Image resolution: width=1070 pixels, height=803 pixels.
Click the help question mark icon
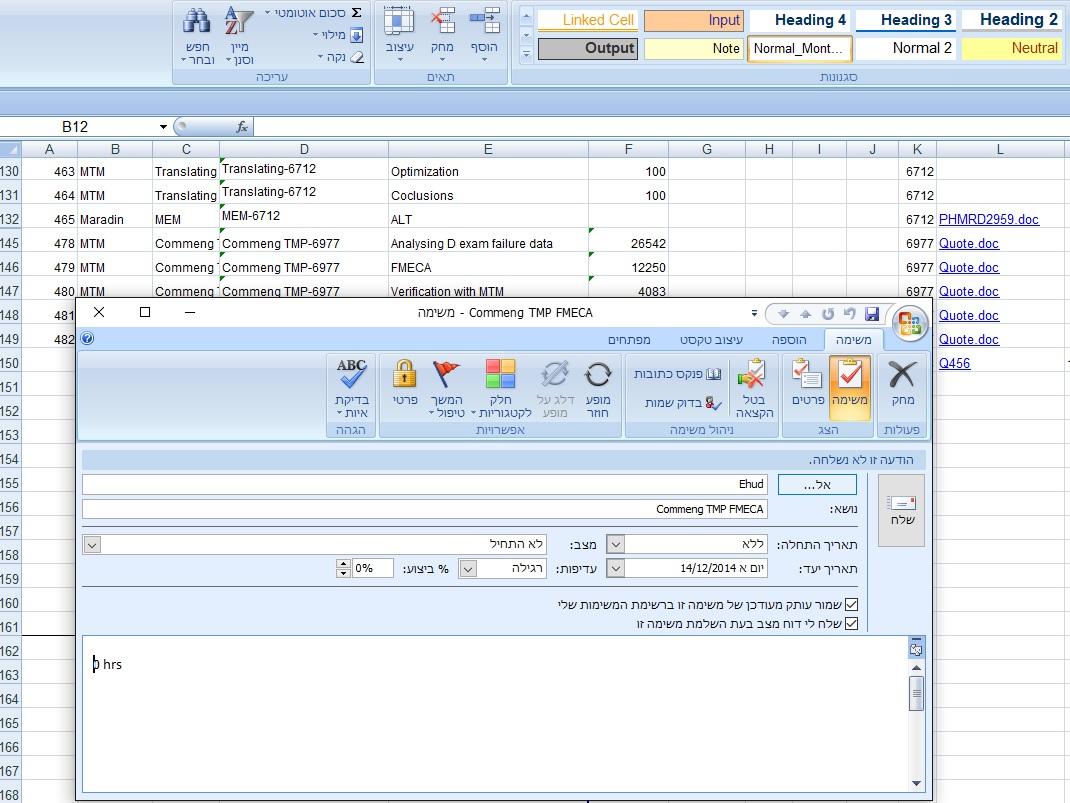pos(87,338)
